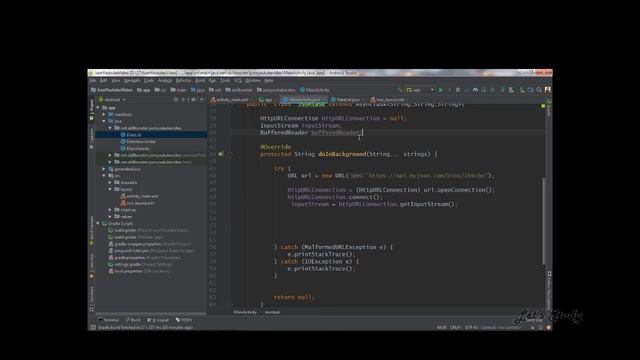Screen dimensions: 640x360
Task: Select gradle-wrapper.properties in Gradle Scripts
Action: [x=138, y=244]
